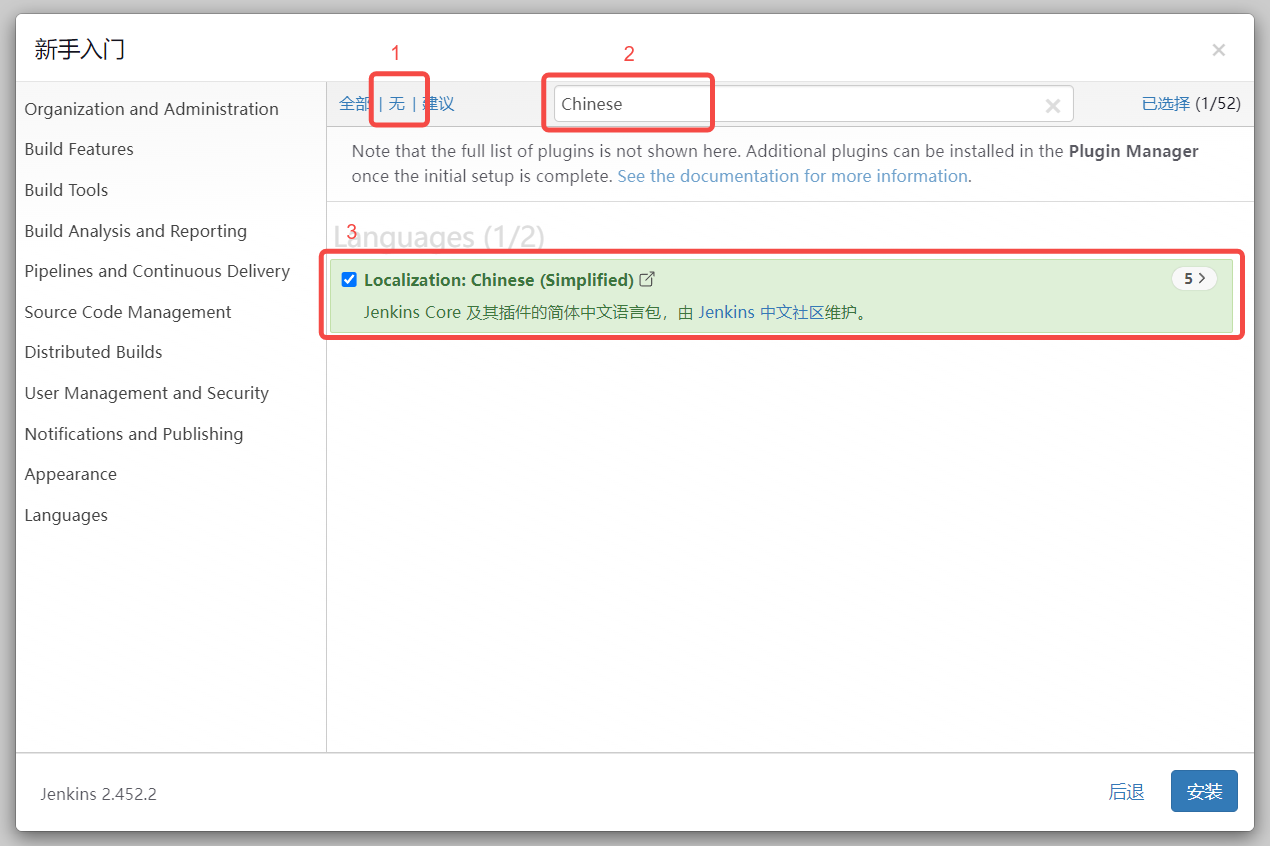Go to Notifications and Publishing category
The image size is (1270, 846).
[134, 434]
